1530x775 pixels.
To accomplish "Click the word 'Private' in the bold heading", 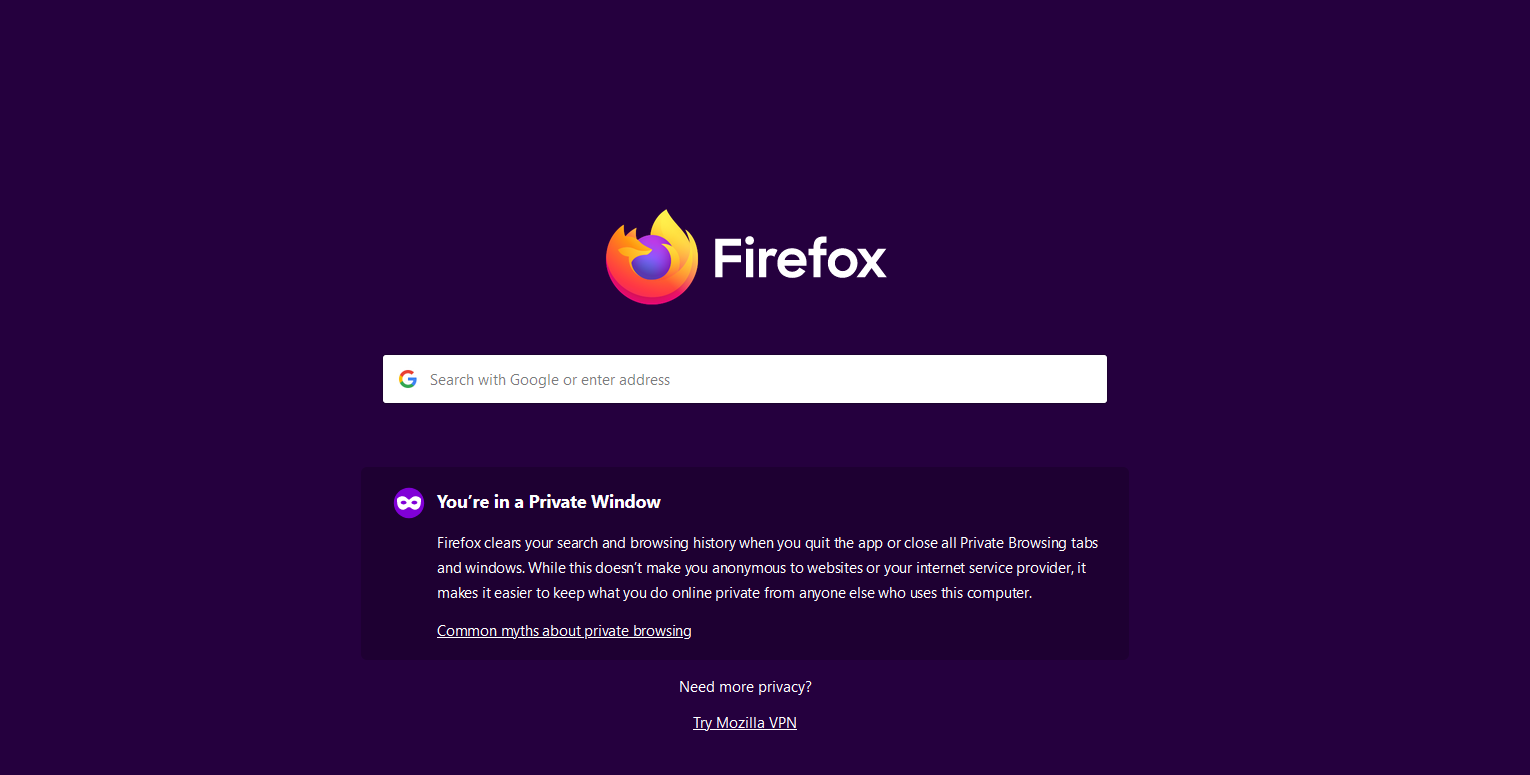I will [x=558, y=502].
